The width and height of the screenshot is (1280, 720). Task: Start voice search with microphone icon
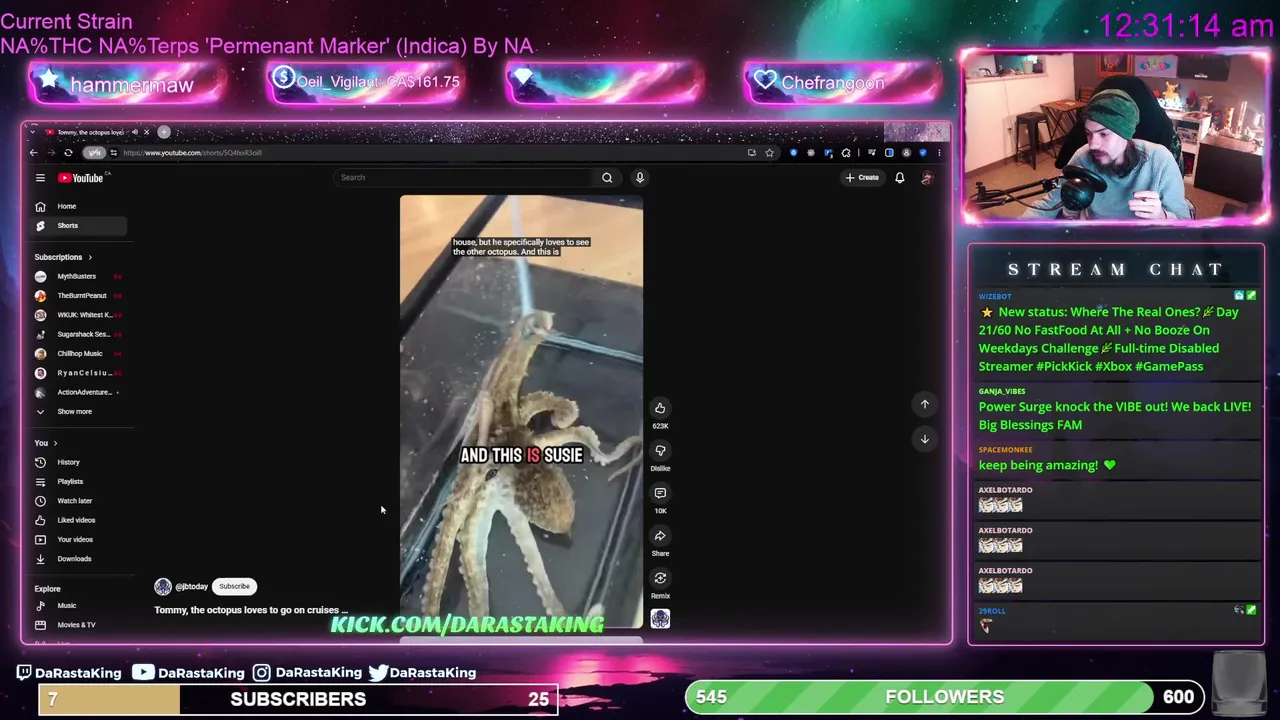(x=640, y=178)
